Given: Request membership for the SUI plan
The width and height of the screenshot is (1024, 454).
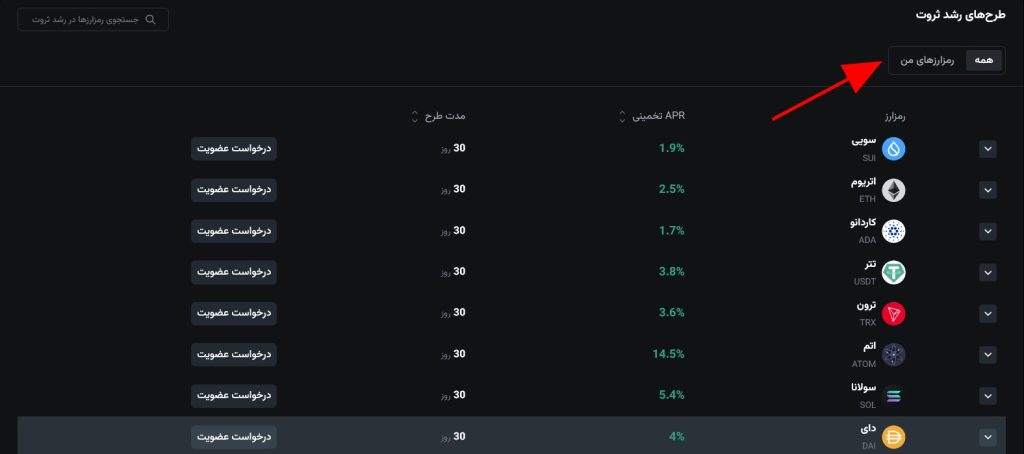Looking at the screenshot, I should click(x=234, y=148).
